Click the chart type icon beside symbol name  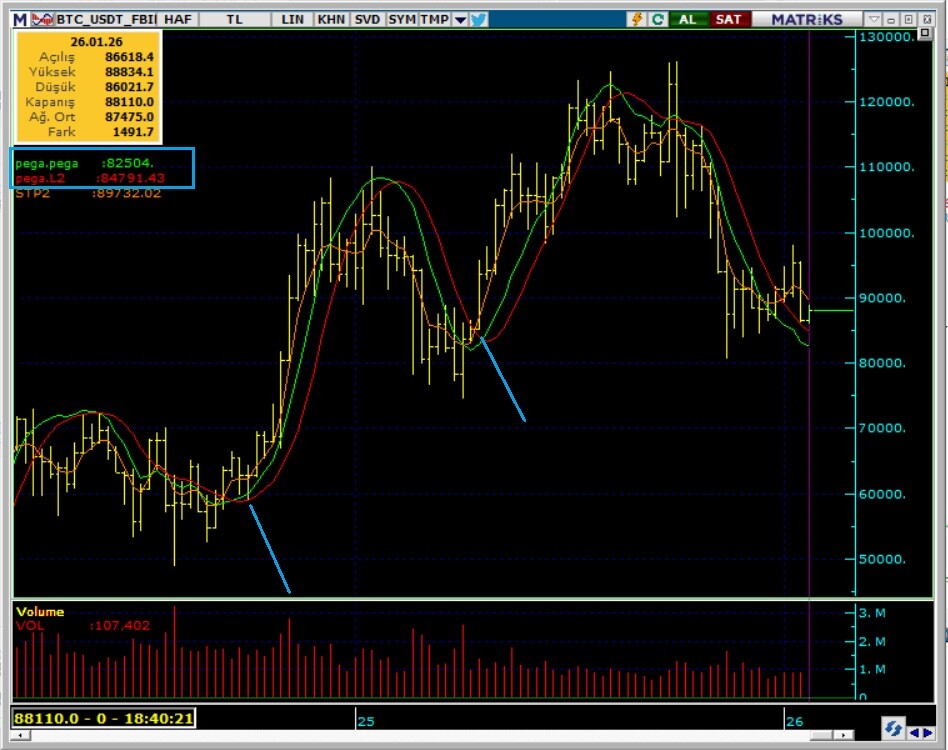[x=40, y=19]
